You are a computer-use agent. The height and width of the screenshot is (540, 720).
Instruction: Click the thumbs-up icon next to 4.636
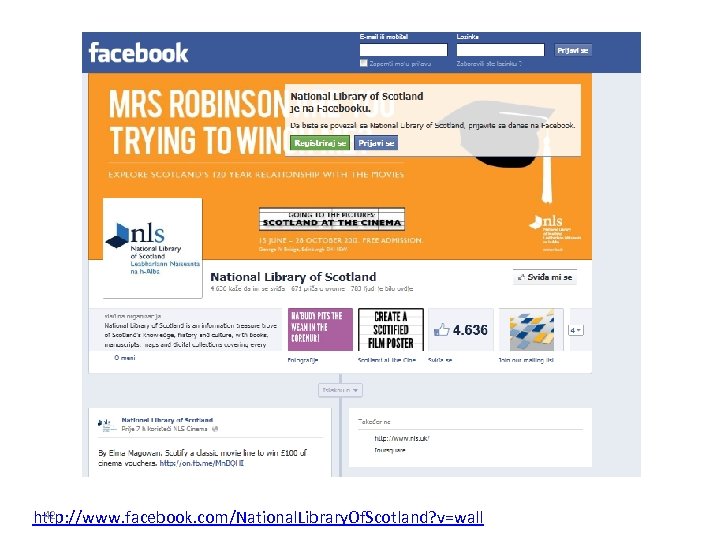(x=441, y=330)
